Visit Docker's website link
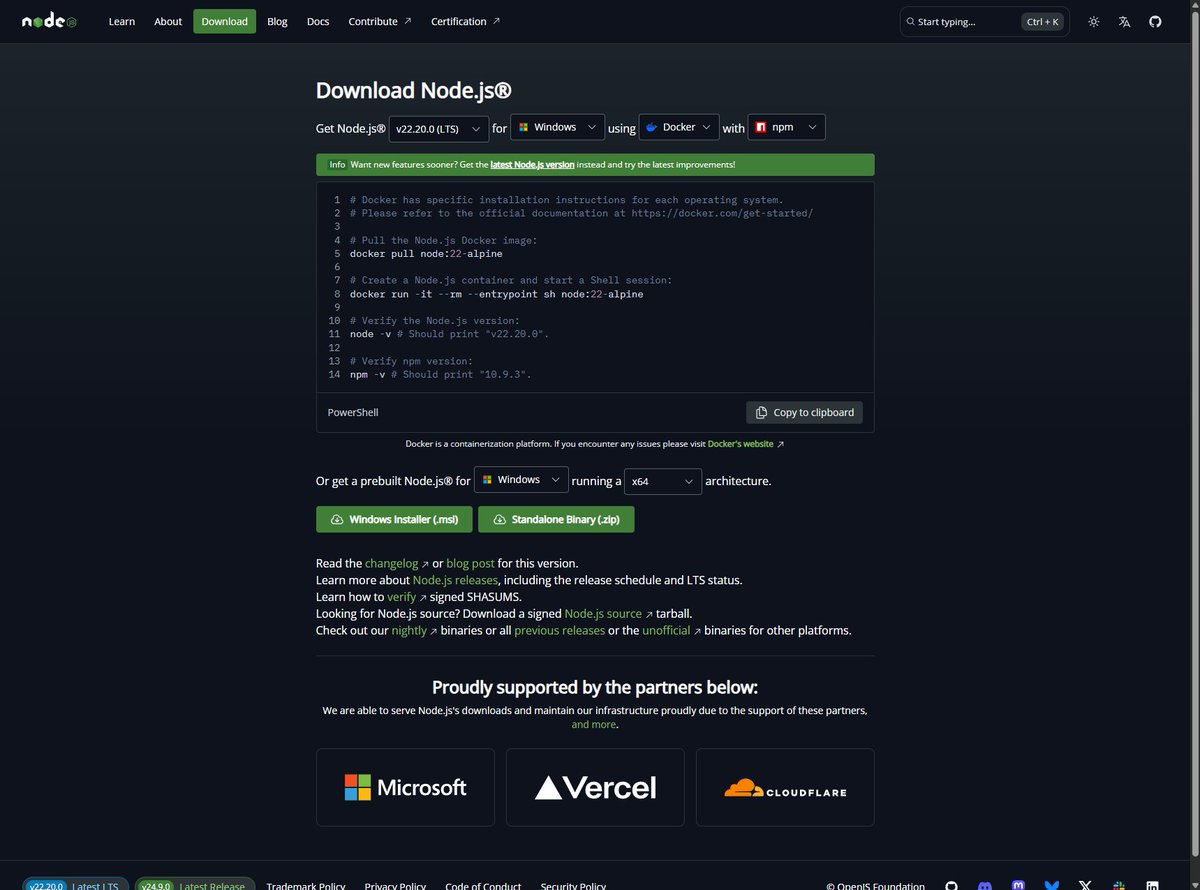The width and height of the screenshot is (1200, 890). [746, 443]
